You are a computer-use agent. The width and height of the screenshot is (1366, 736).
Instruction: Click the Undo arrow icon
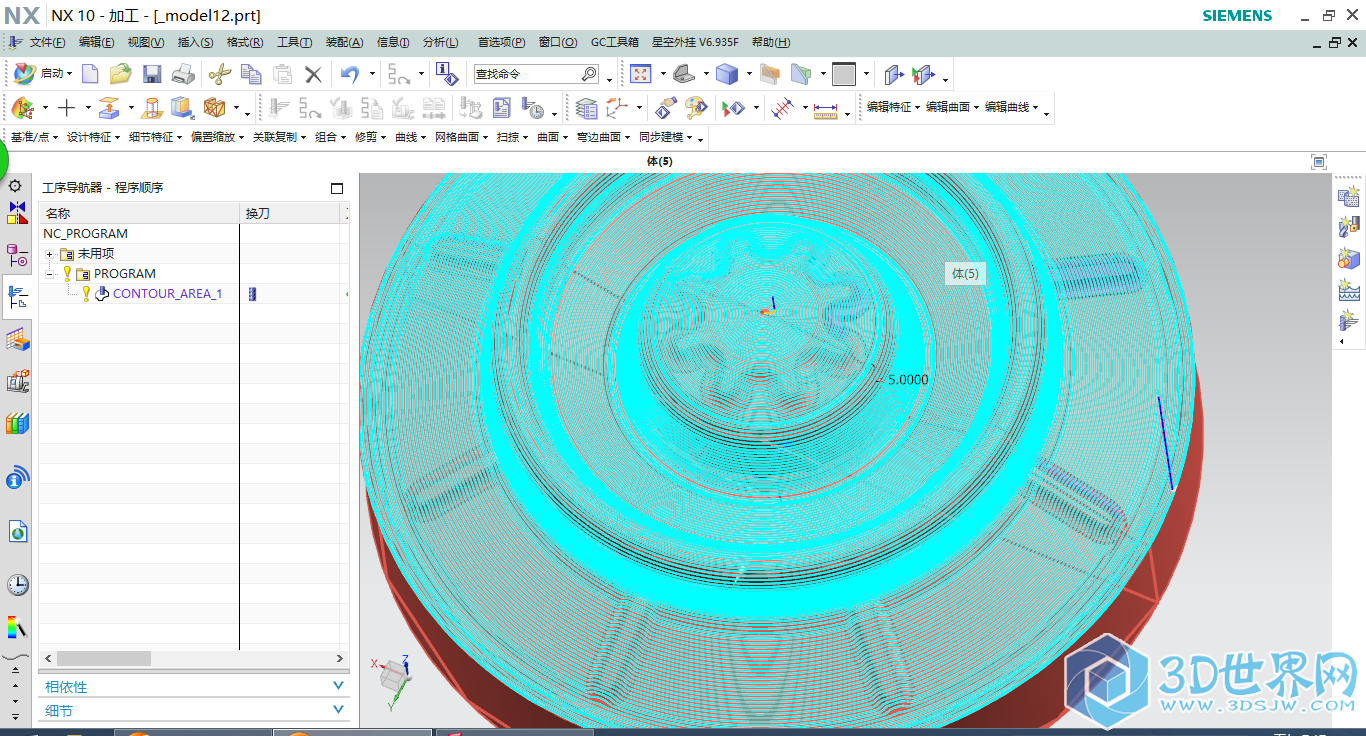point(349,73)
